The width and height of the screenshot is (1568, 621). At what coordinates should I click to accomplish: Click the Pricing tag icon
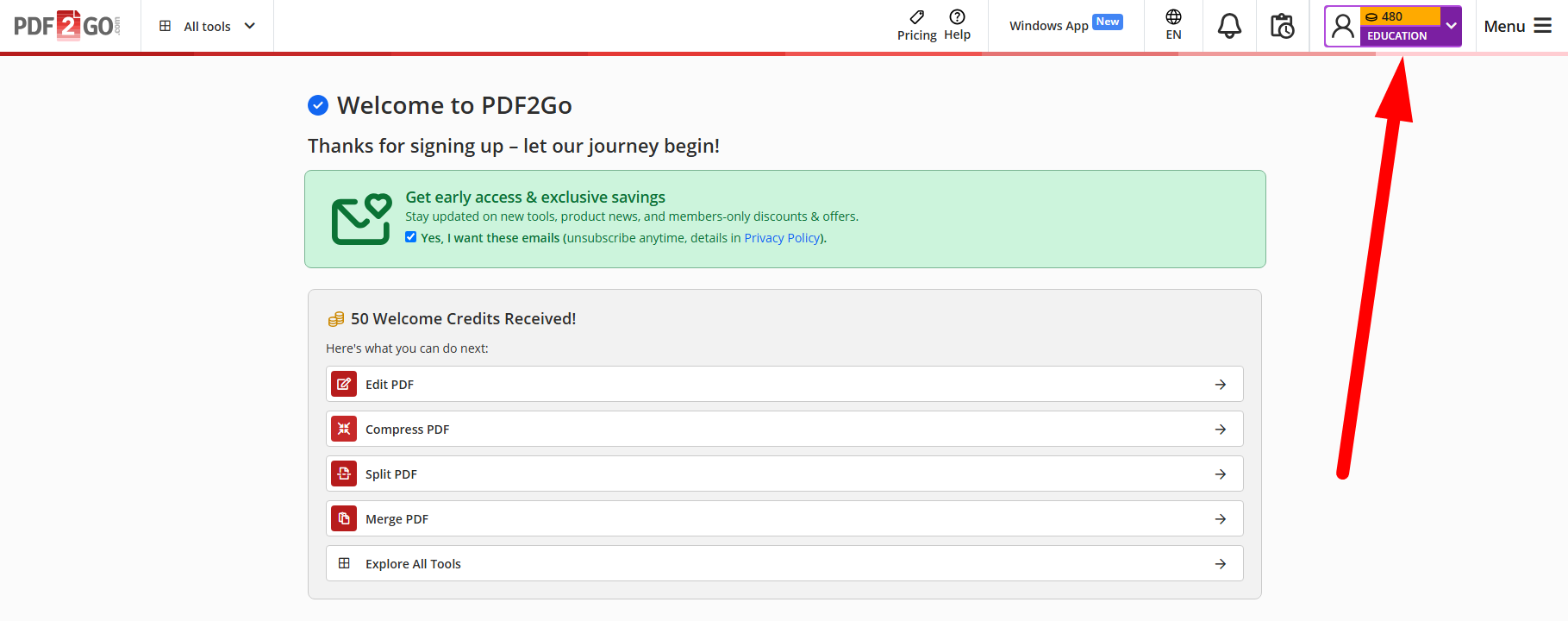916,17
